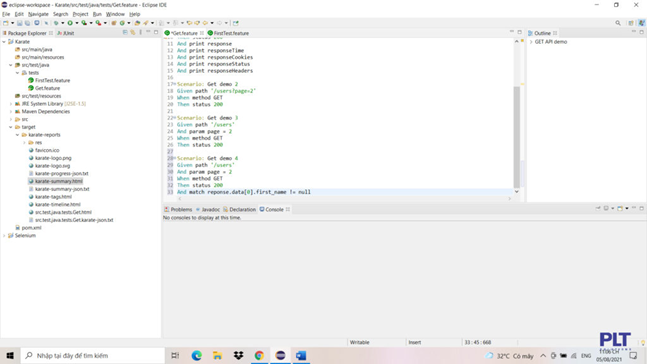Click editor line 33 match statement
Viewport: 647px width, 364px height.
(x=244, y=192)
